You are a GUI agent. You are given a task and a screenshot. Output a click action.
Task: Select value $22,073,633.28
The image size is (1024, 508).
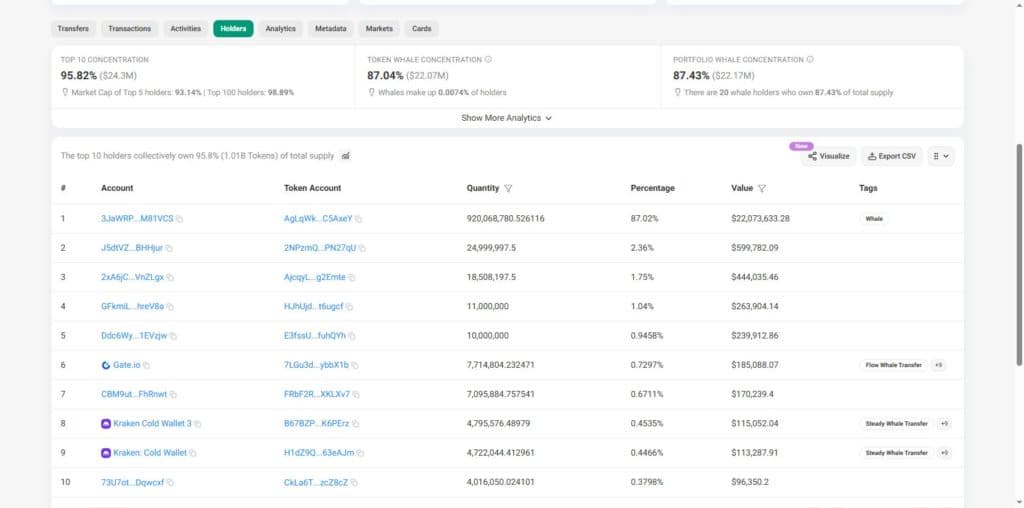[x=760, y=219]
